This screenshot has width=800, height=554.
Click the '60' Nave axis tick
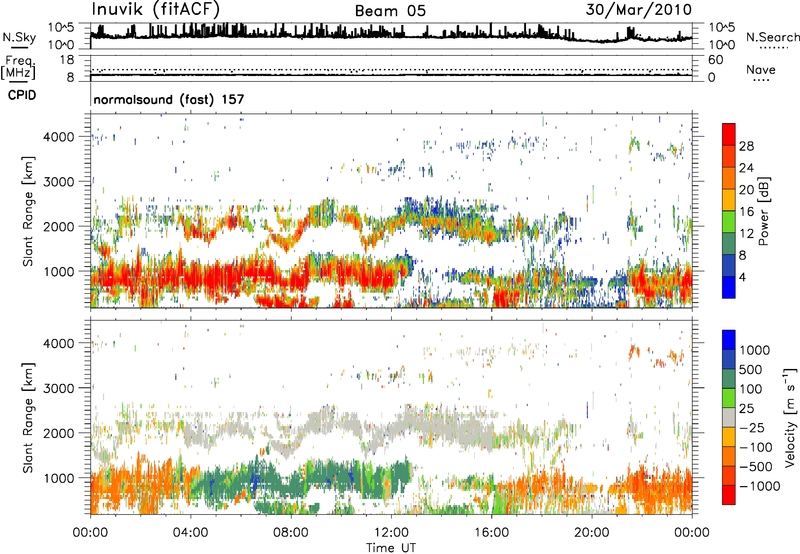pyautogui.click(x=715, y=60)
